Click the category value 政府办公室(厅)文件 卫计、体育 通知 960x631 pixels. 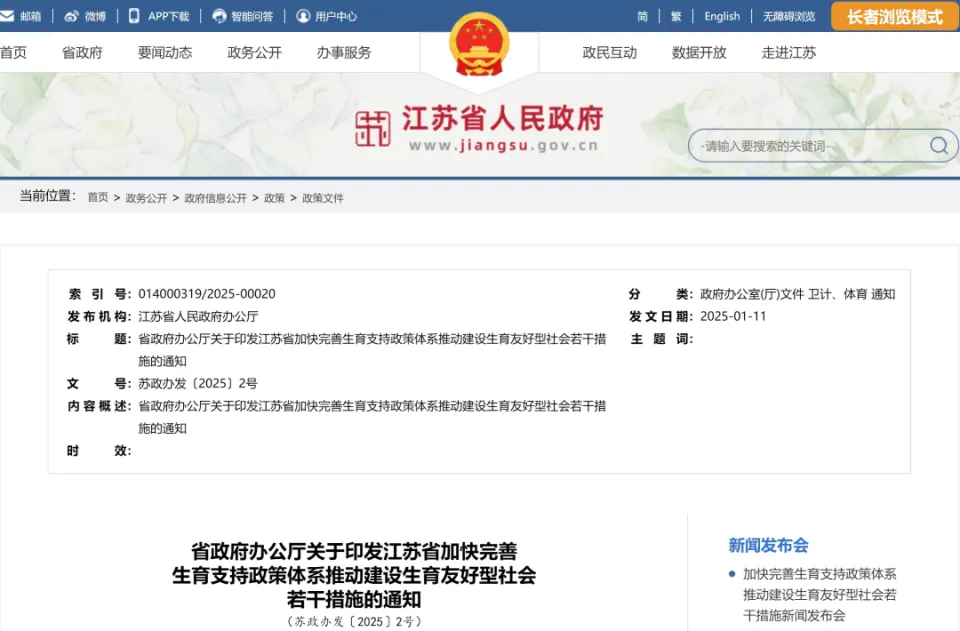798,294
